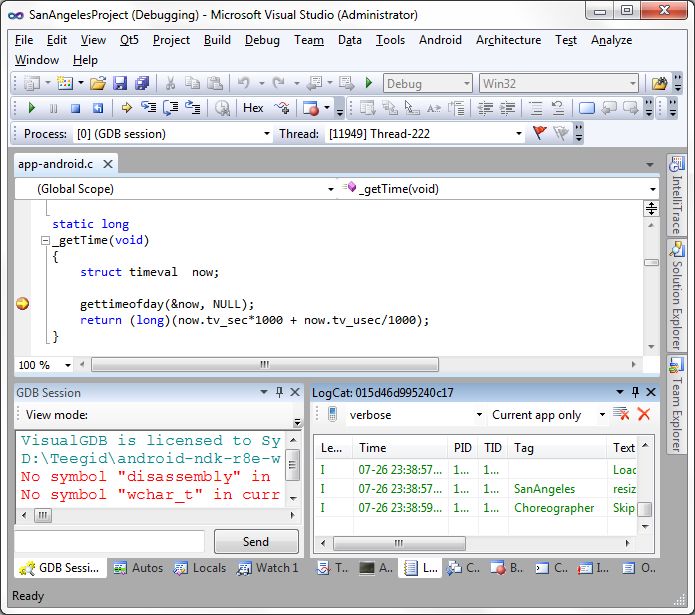This screenshot has width=695, height=615.
Task: Click the Add New Item icon
Action: [x=65, y=83]
